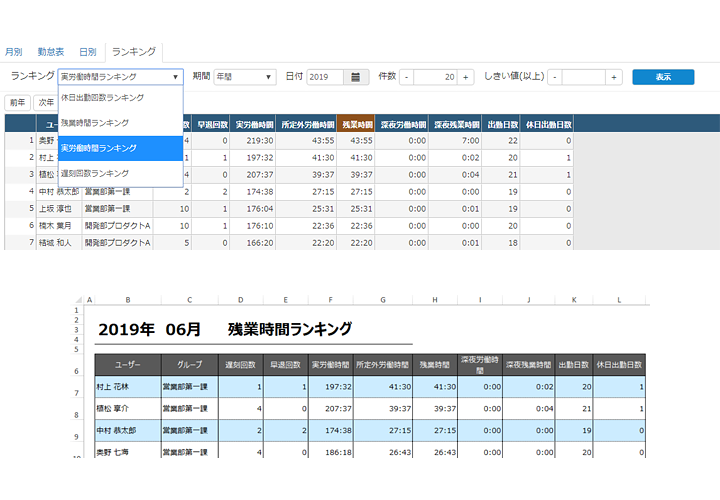Screen dimensions: 720x500
Task: Click the 186:18 cell in the spreadsheet
Action: click(331, 452)
